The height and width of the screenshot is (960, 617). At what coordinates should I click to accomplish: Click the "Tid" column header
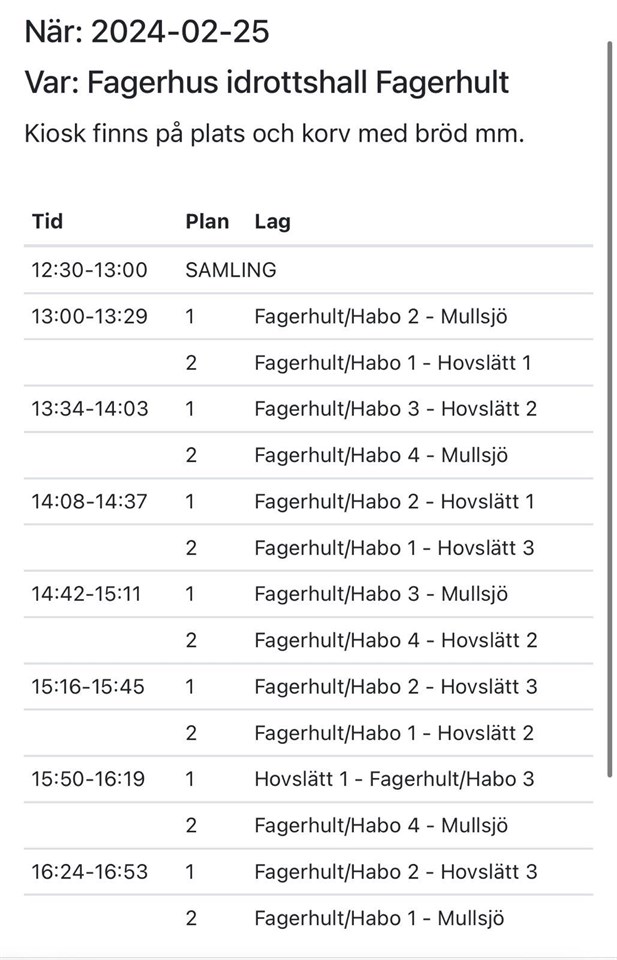(x=47, y=221)
